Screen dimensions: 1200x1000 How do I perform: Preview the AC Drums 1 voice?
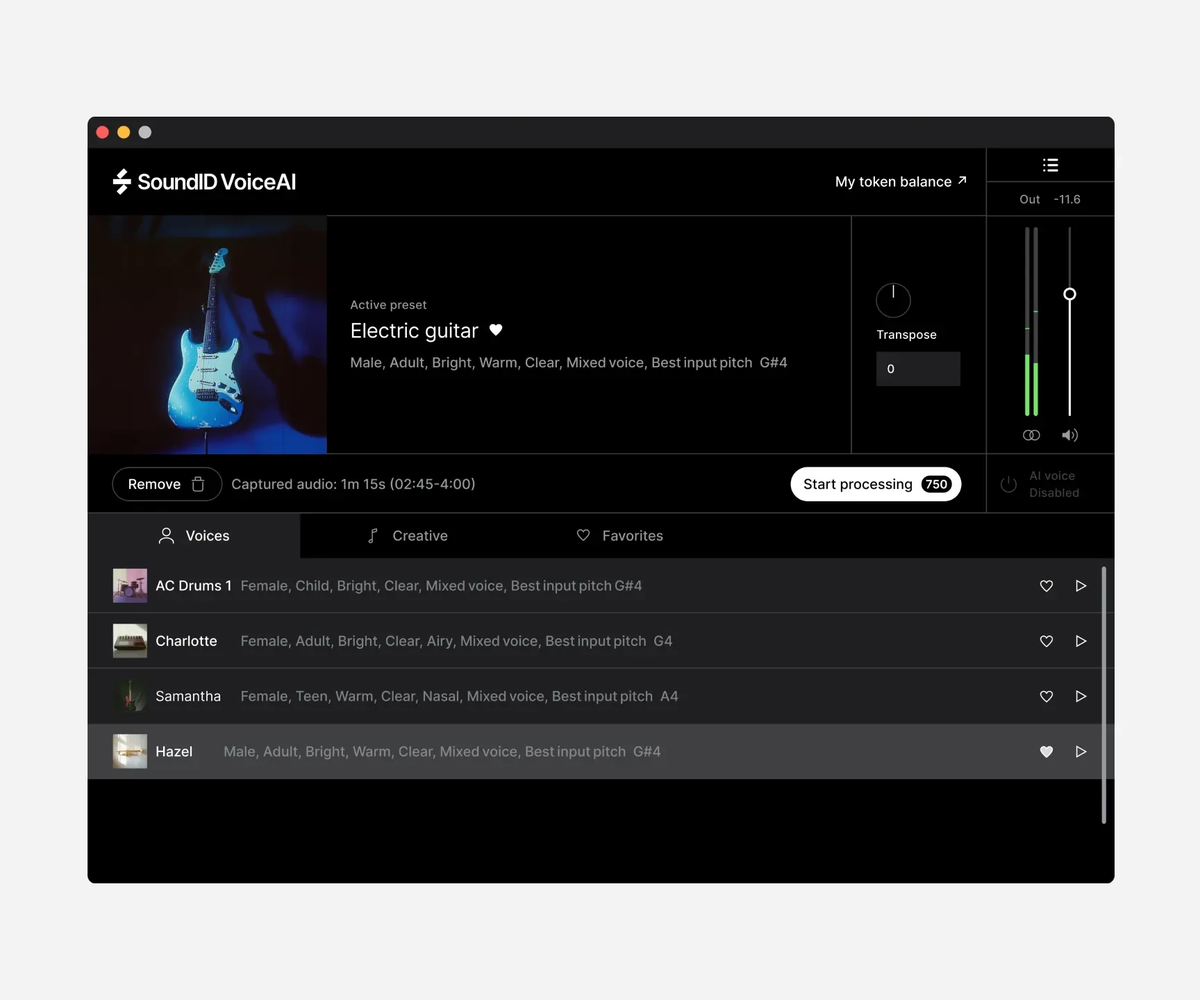click(1081, 586)
